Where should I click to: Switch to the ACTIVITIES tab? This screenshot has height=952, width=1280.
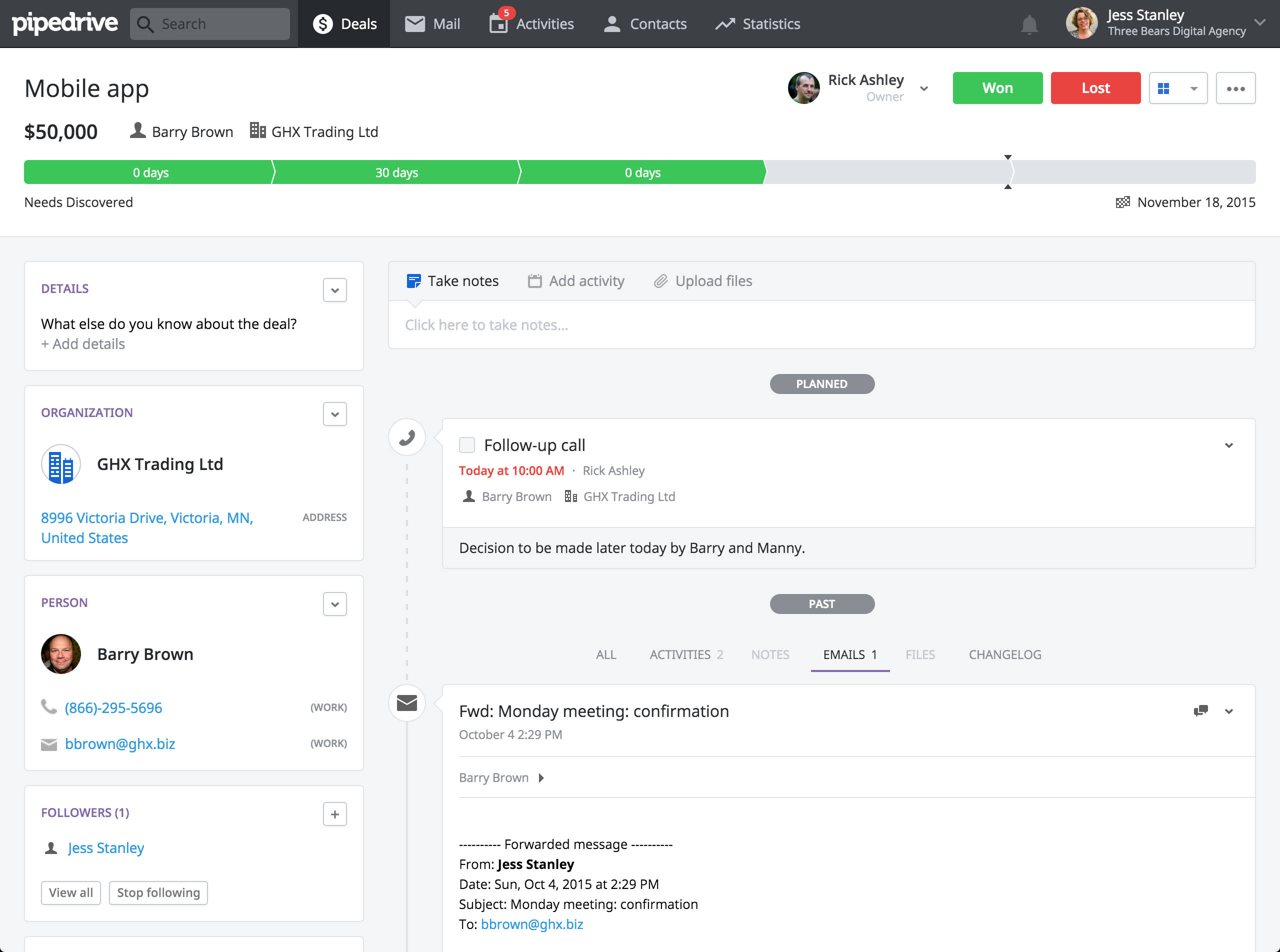tap(679, 654)
